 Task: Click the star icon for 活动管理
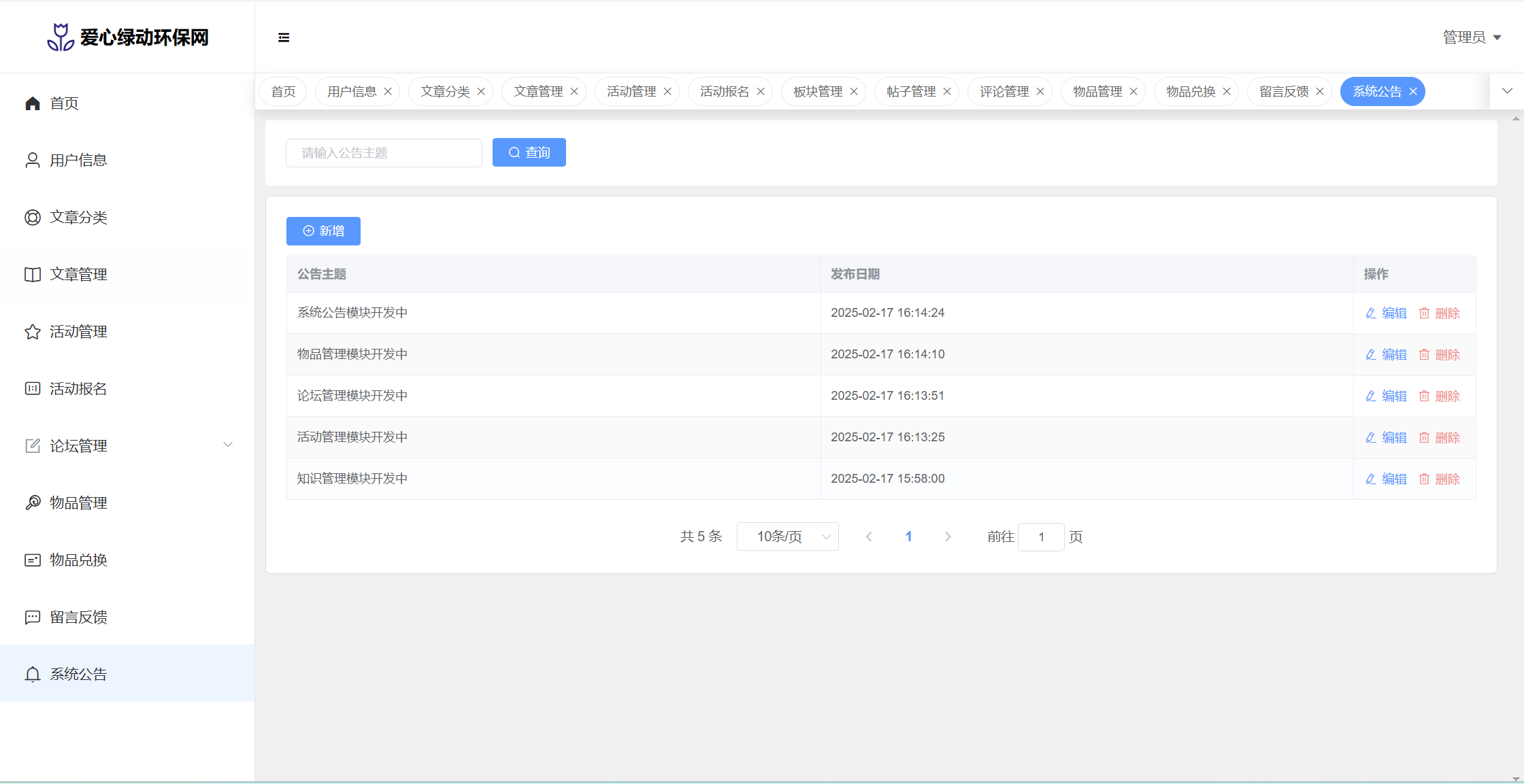point(33,332)
